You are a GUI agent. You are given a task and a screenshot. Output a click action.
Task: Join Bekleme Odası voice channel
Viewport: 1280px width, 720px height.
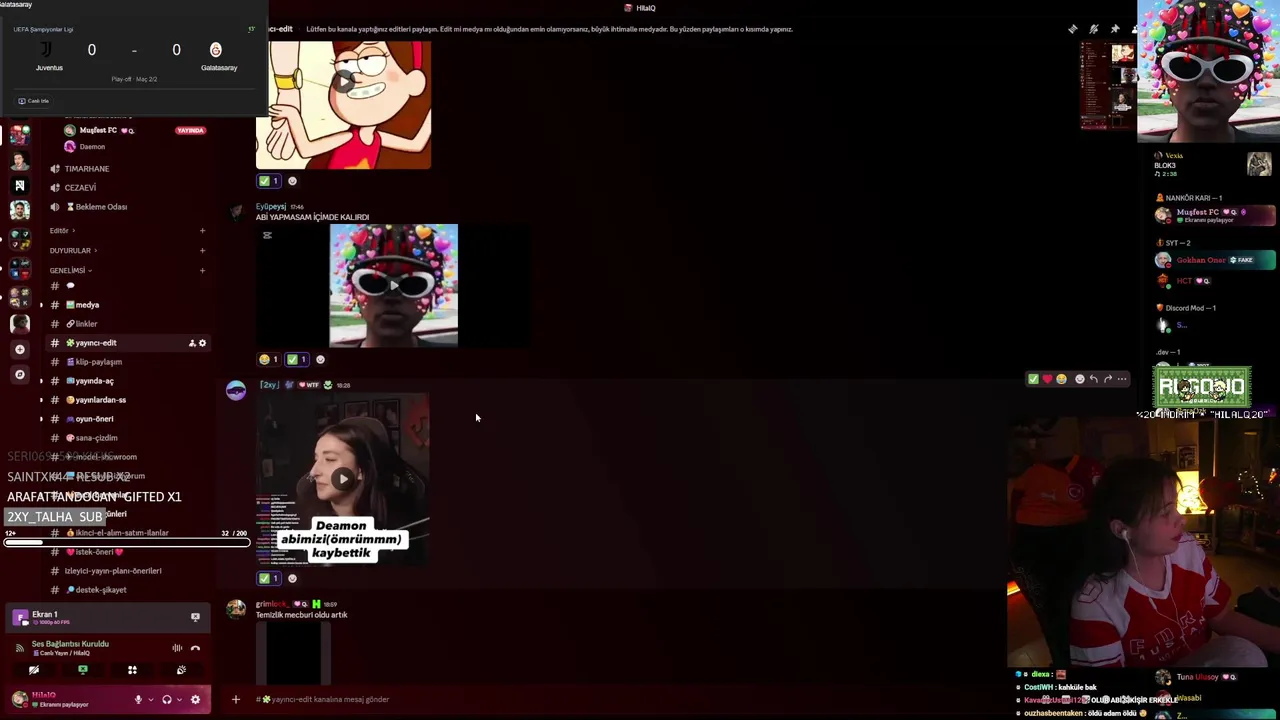click(x=128, y=207)
